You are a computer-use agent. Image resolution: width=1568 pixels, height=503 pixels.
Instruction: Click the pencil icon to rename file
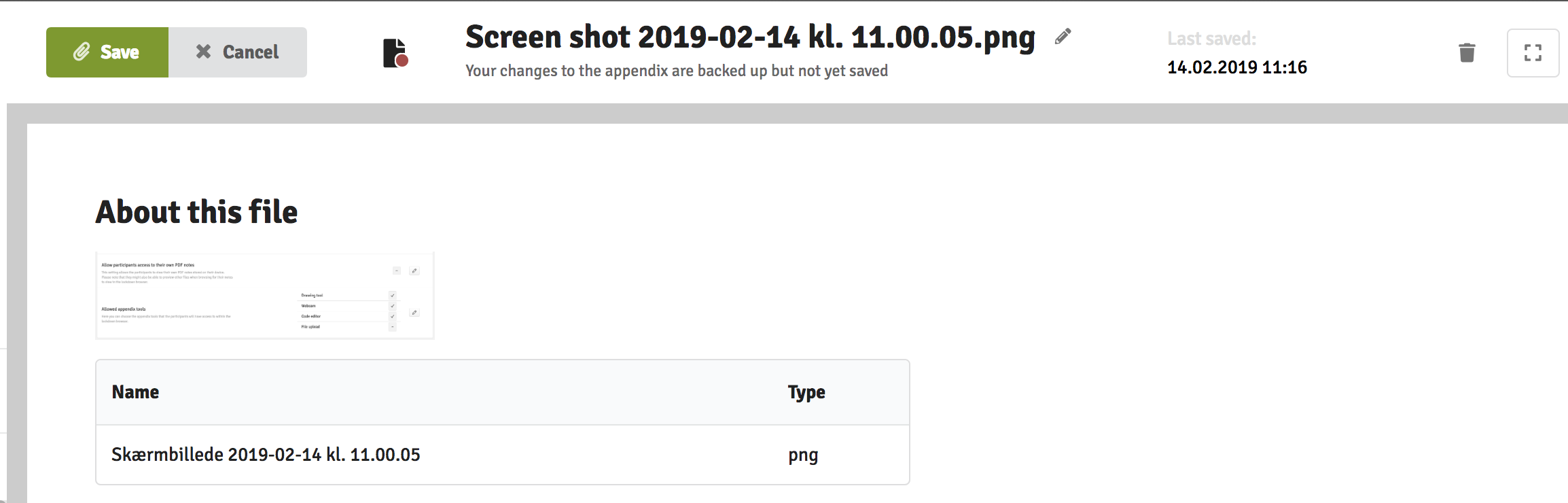pyautogui.click(x=1063, y=36)
